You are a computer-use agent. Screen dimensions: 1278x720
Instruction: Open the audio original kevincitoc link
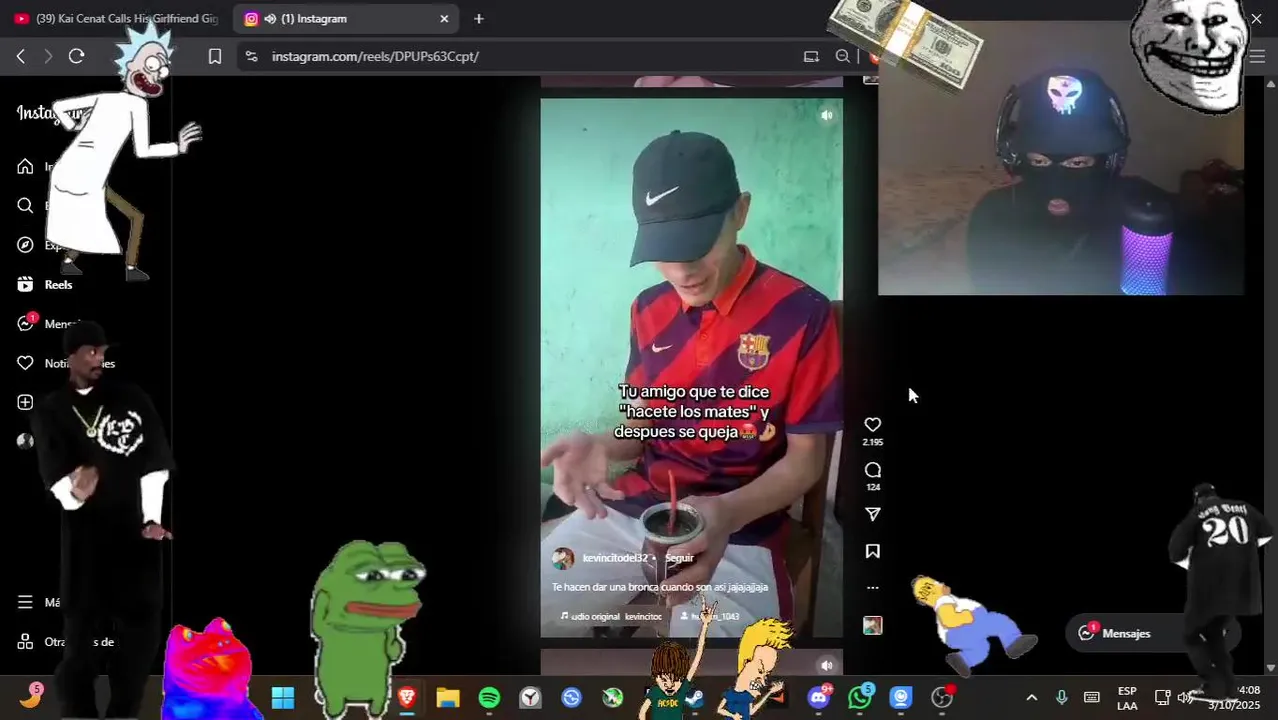pyautogui.click(x=611, y=616)
